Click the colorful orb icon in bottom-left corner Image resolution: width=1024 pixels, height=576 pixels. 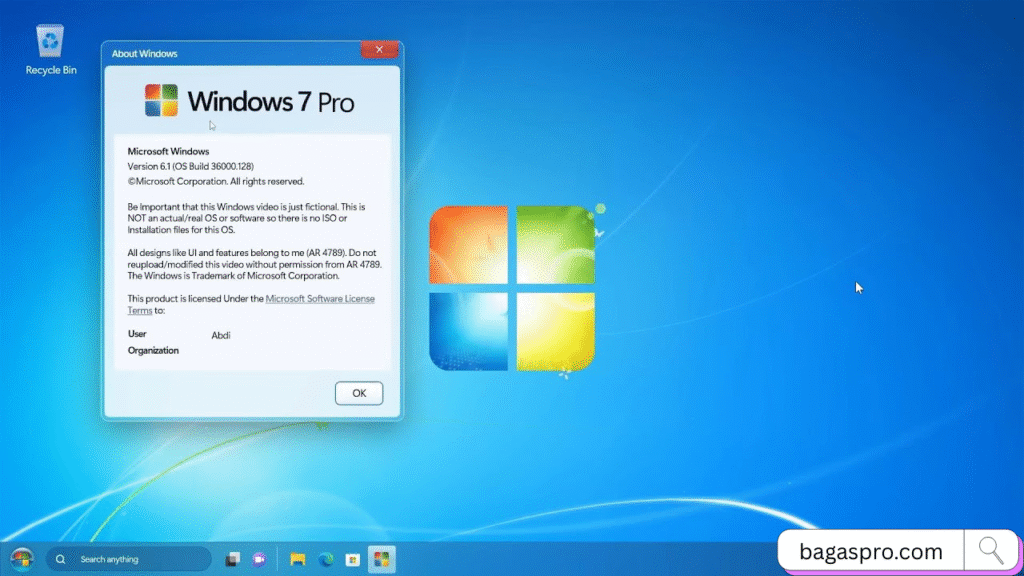point(22,559)
